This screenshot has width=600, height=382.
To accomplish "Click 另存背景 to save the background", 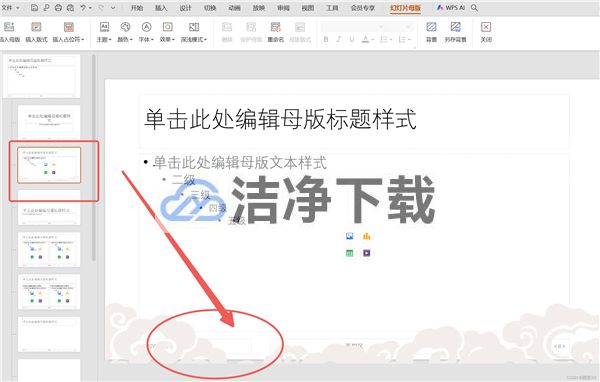I will tap(455, 32).
